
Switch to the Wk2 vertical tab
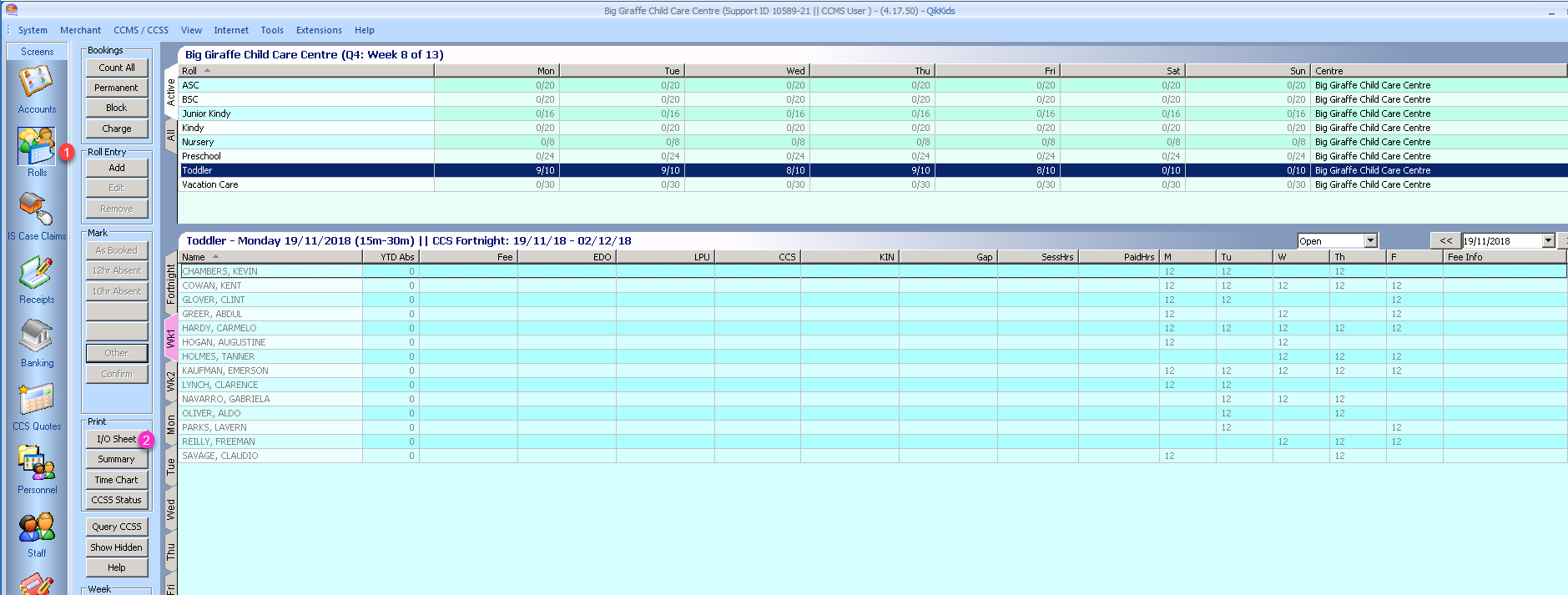click(x=171, y=381)
